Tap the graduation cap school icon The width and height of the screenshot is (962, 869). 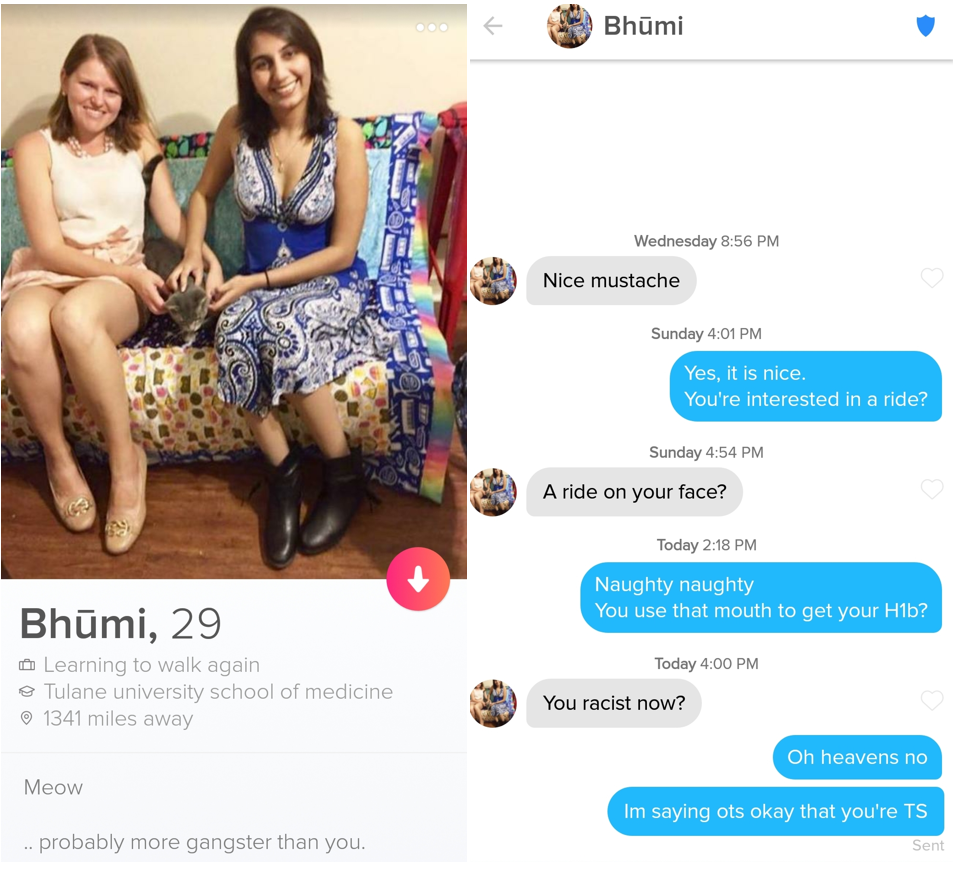click(27, 692)
